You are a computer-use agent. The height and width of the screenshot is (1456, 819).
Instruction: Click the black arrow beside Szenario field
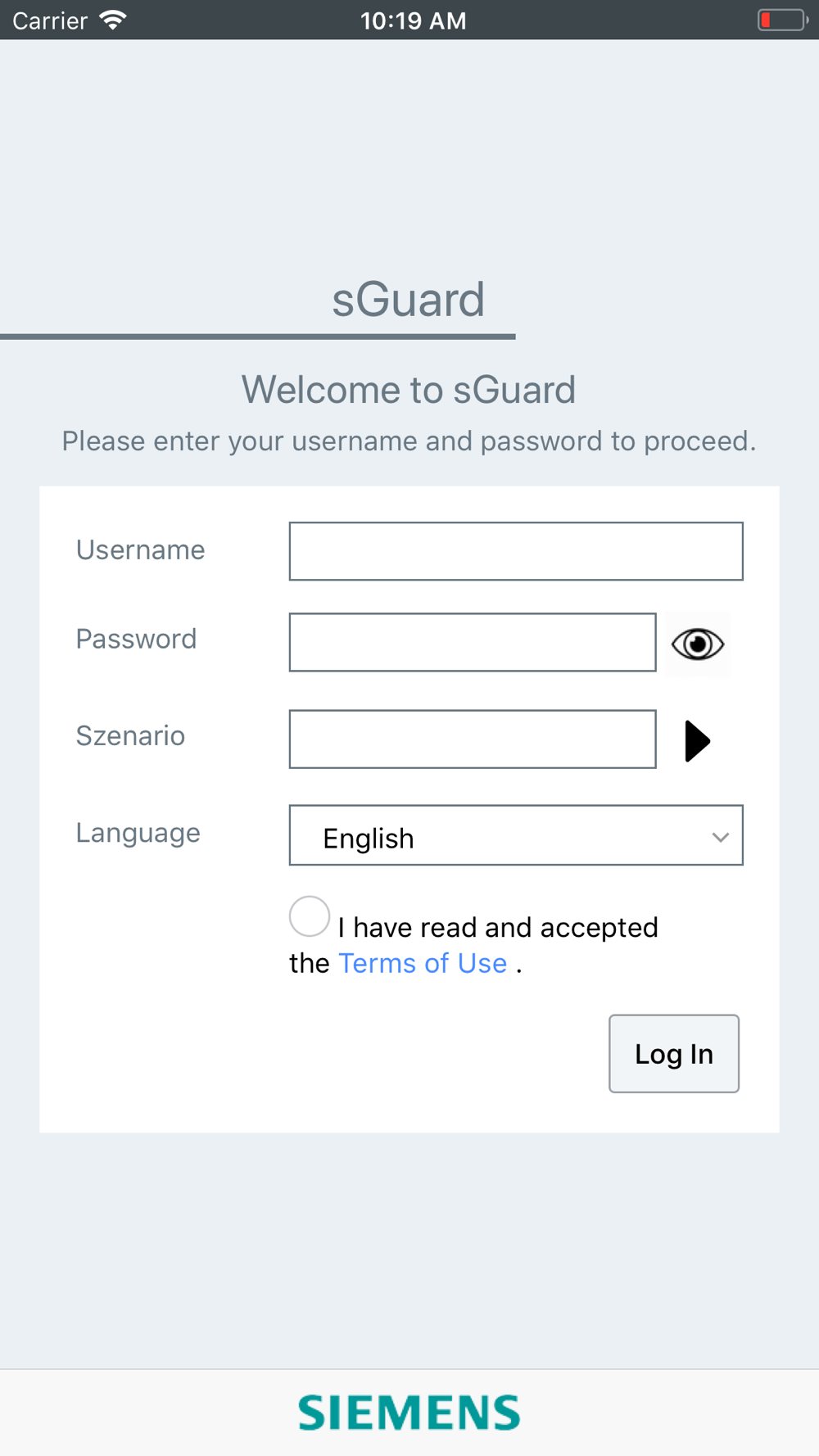point(697,741)
